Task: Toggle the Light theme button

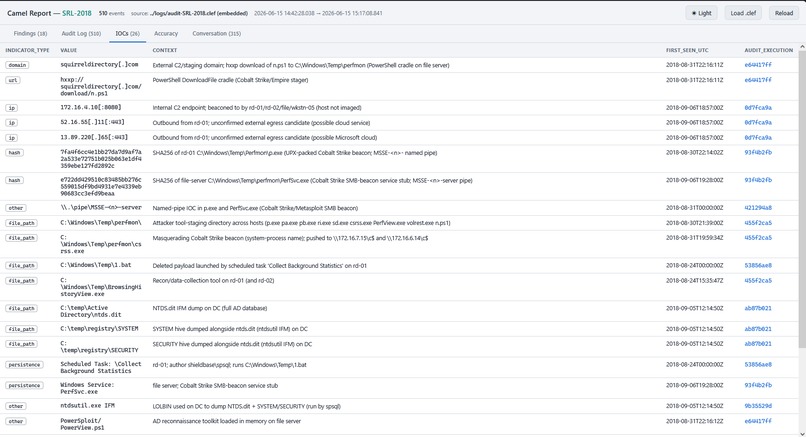Action: (701, 13)
